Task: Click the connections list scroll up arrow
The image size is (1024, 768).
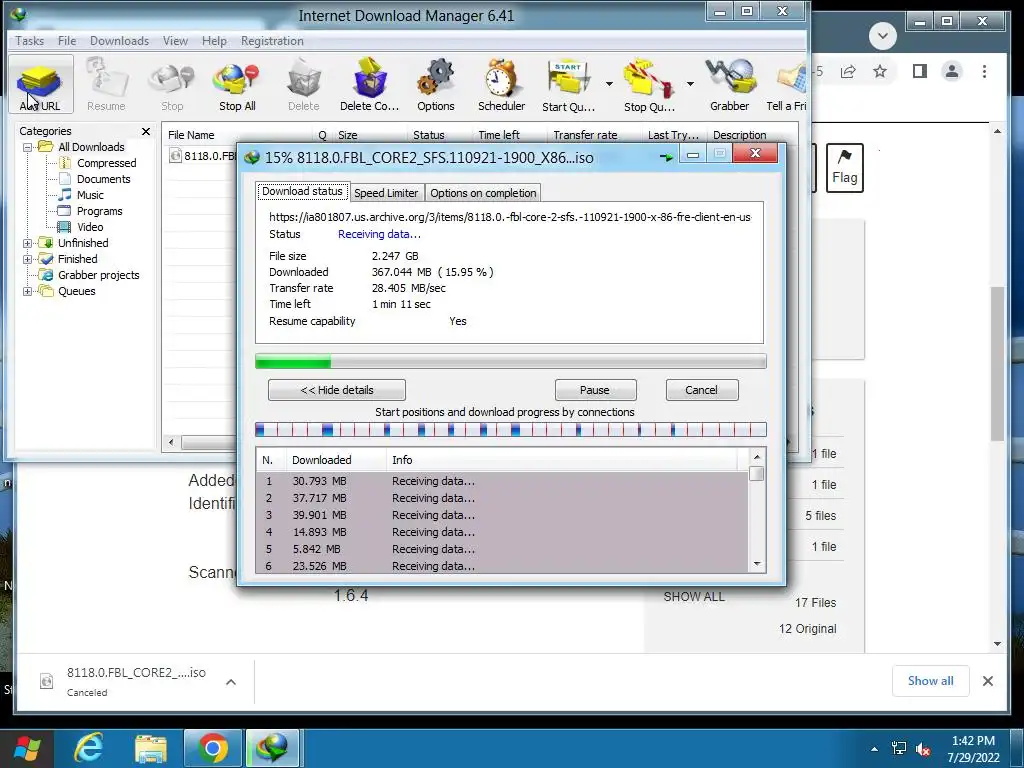Action: (757, 456)
